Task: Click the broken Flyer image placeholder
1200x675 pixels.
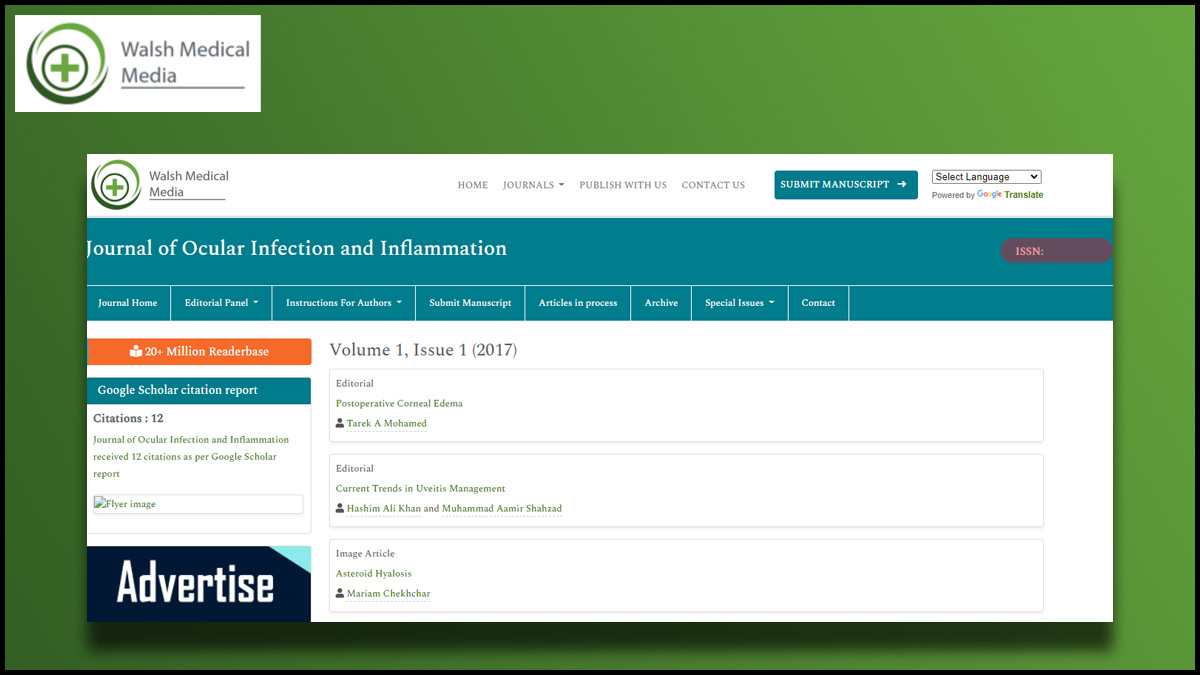Action: [197, 504]
